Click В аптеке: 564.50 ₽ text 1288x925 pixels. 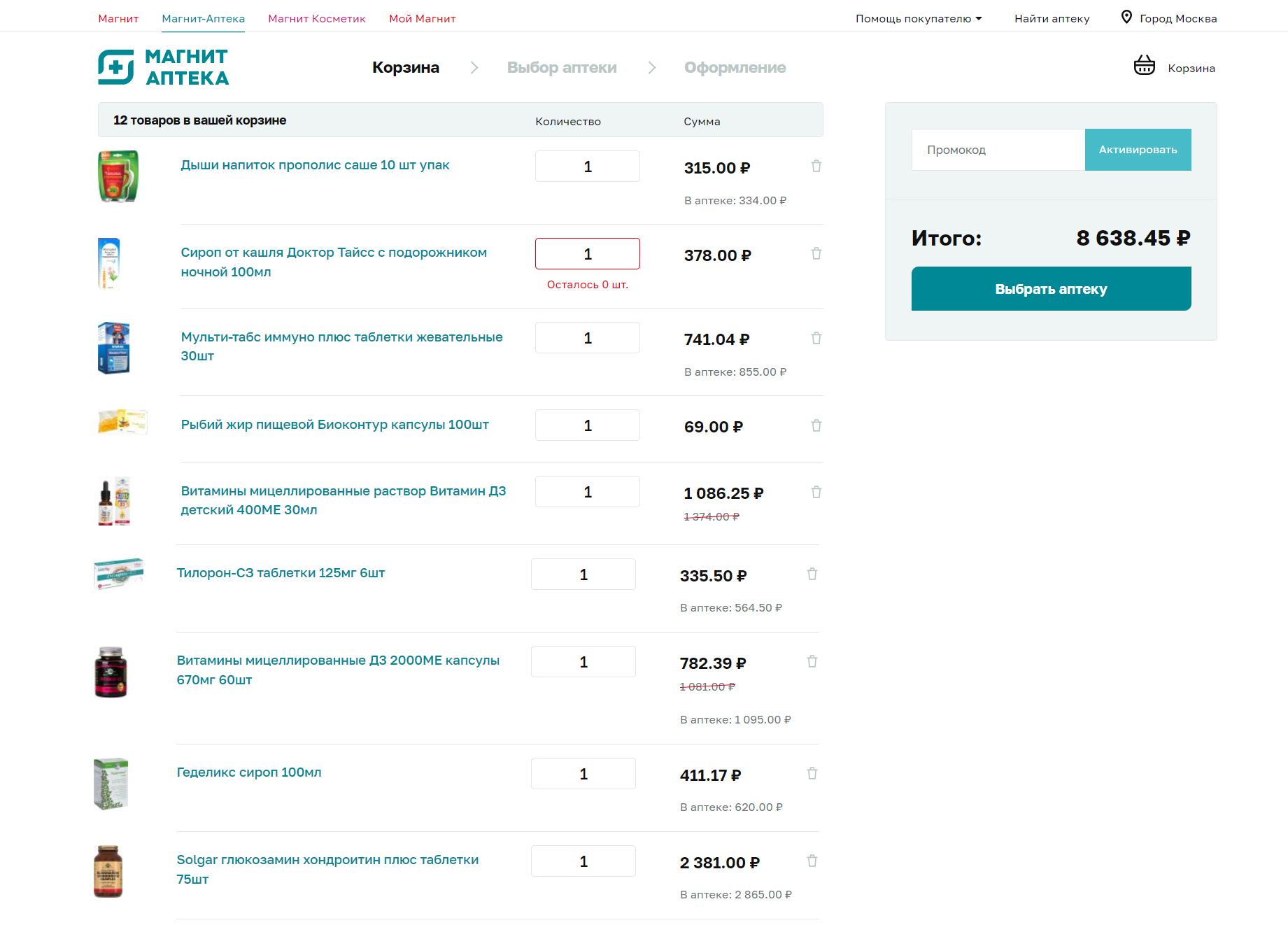[731, 608]
